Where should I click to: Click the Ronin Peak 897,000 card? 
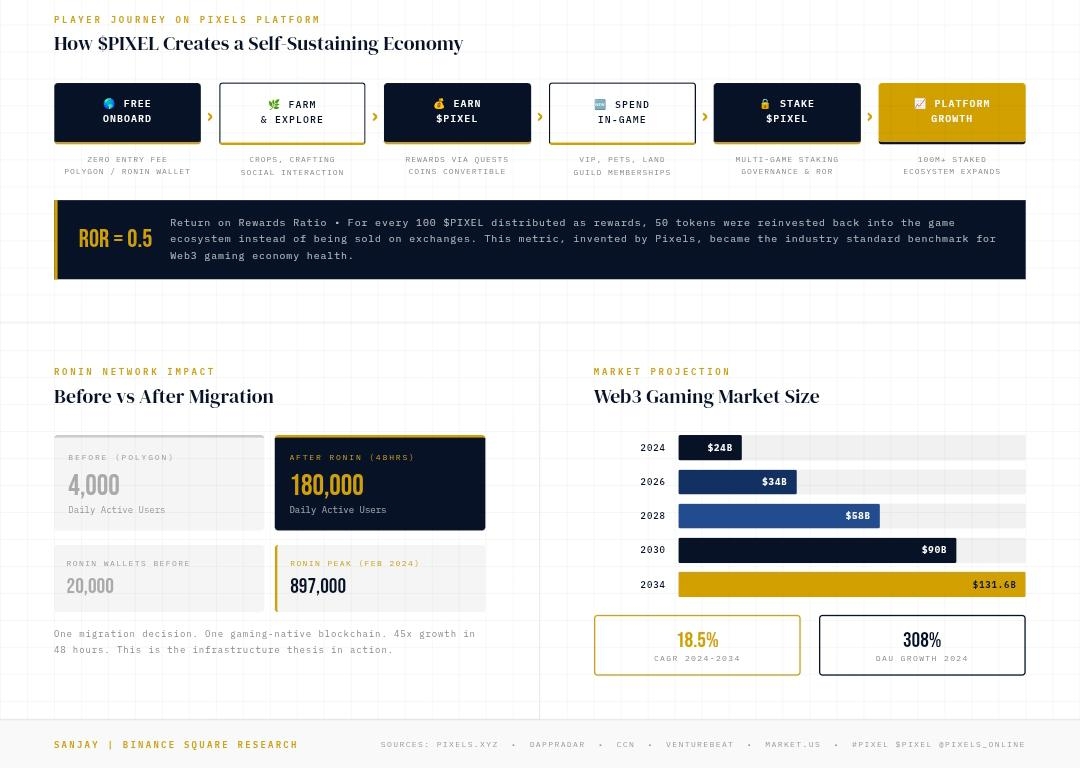380,578
